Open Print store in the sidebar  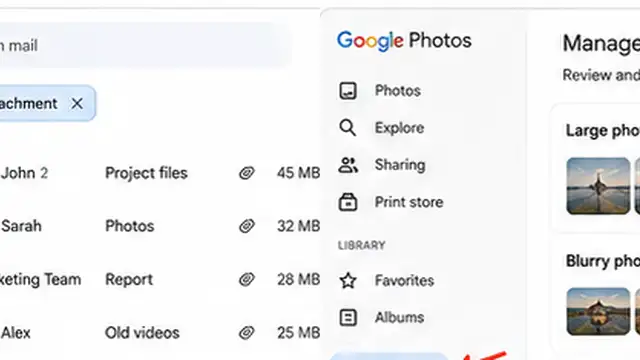[409, 202]
